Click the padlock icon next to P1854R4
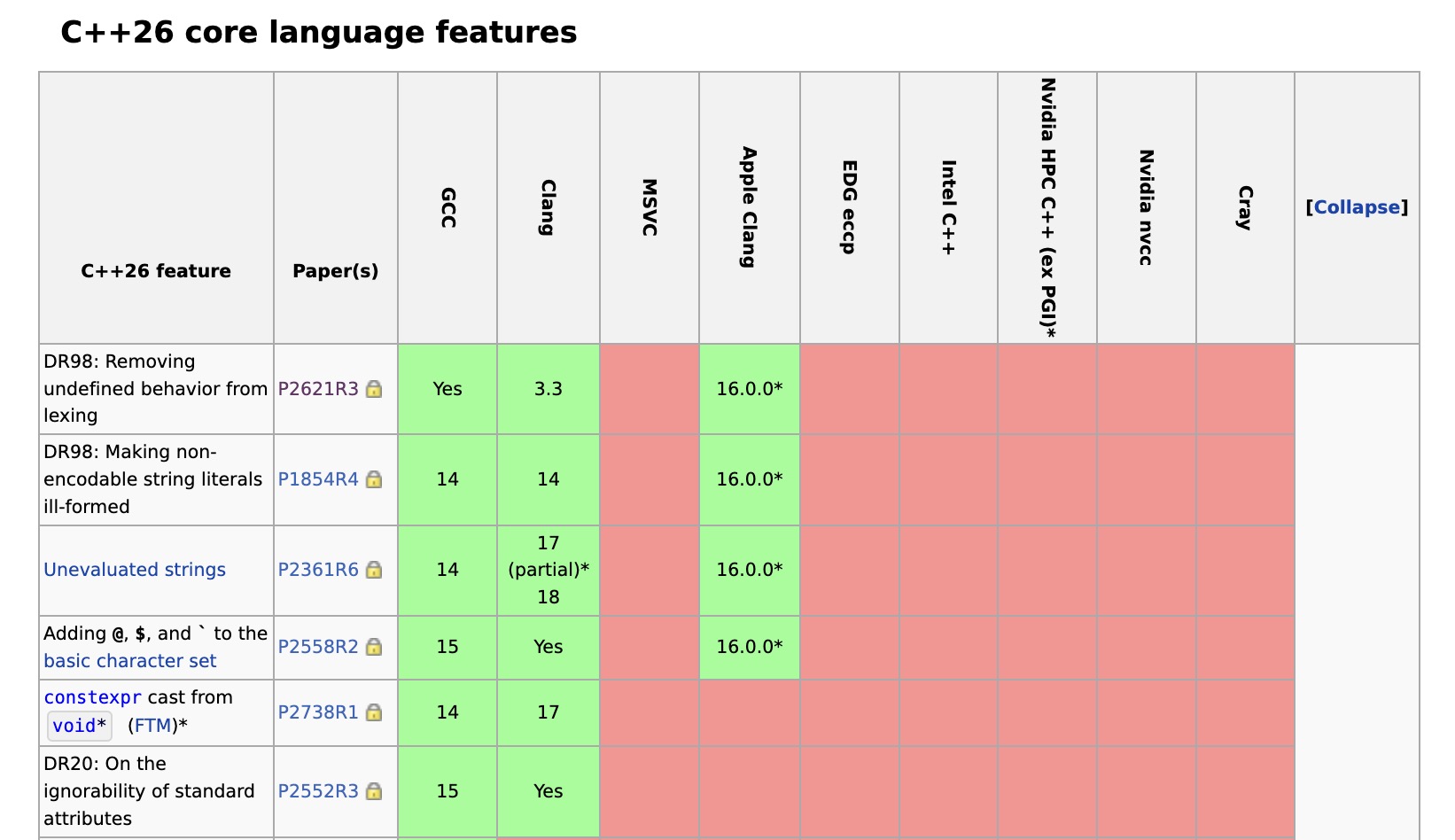The image size is (1455, 840). 373,479
